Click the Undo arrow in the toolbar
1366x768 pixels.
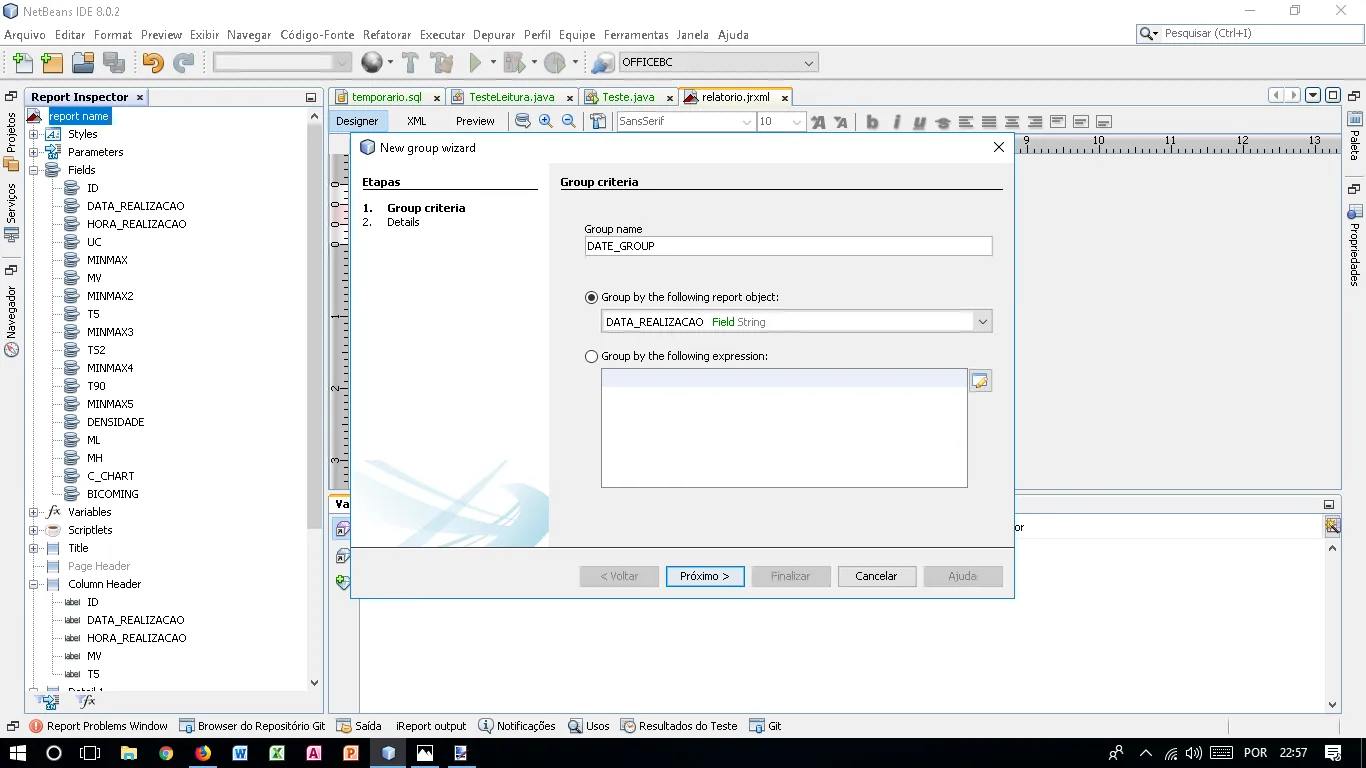tap(152, 63)
